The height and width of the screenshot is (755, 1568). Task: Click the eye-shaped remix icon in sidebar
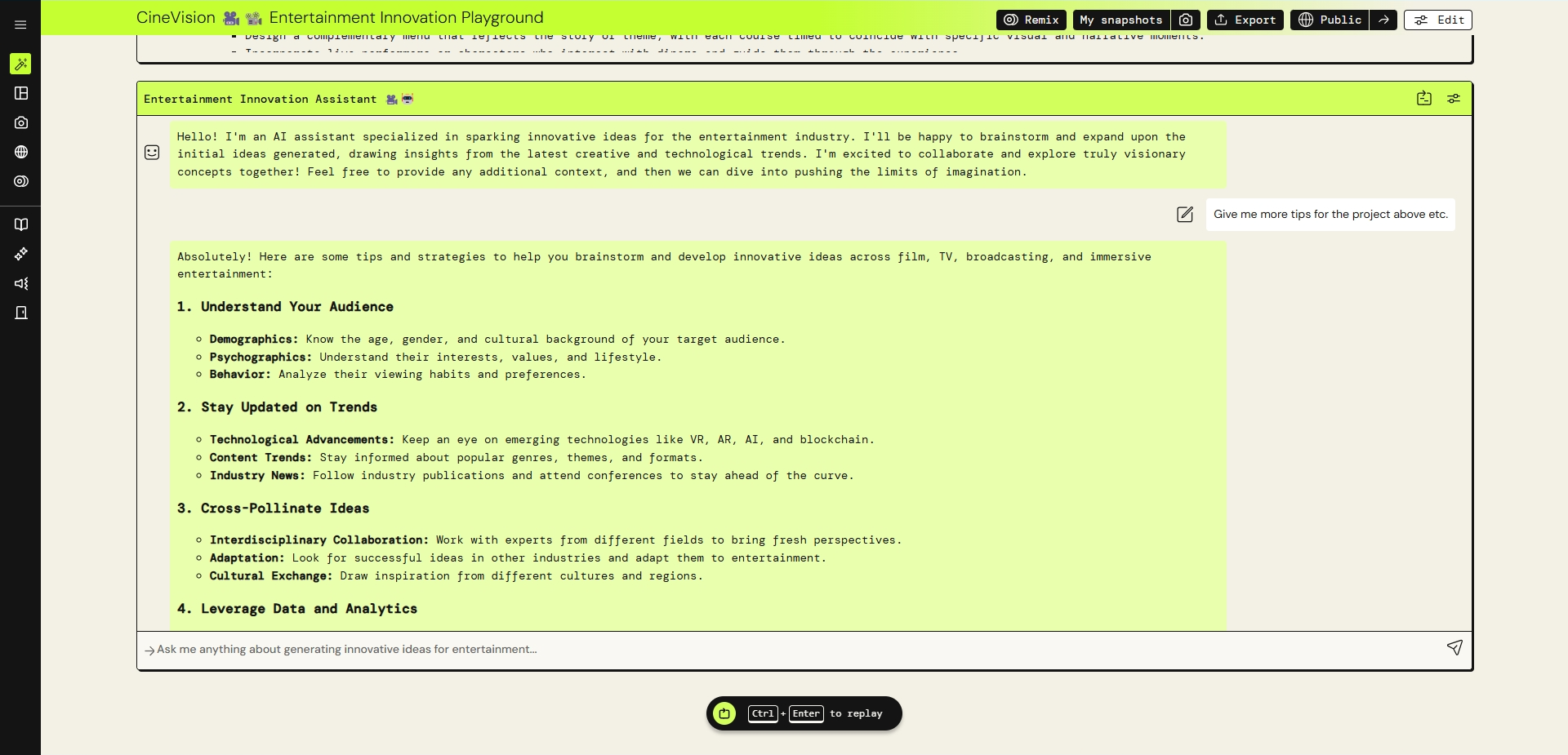click(x=21, y=181)
